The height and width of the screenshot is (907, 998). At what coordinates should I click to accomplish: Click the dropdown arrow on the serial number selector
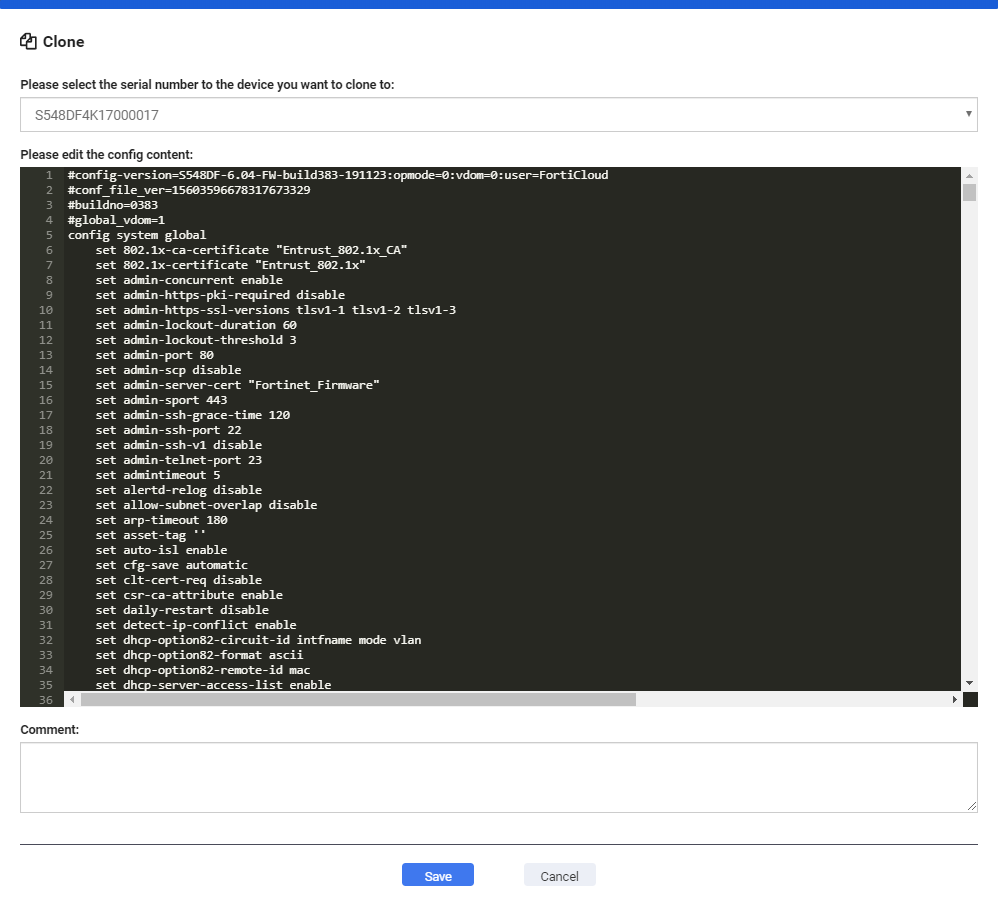968,114
